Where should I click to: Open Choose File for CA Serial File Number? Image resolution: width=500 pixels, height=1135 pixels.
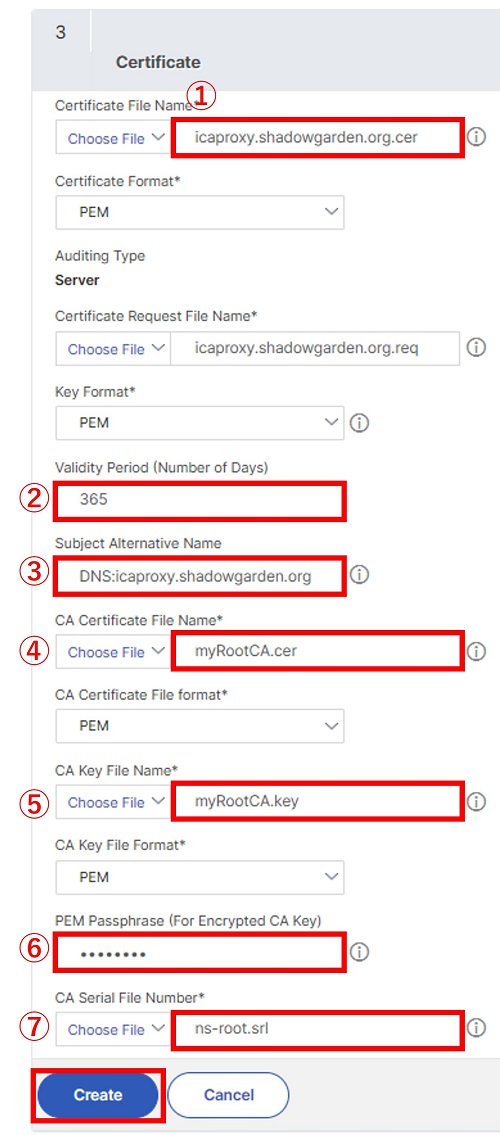click(x=114, y=1029)
